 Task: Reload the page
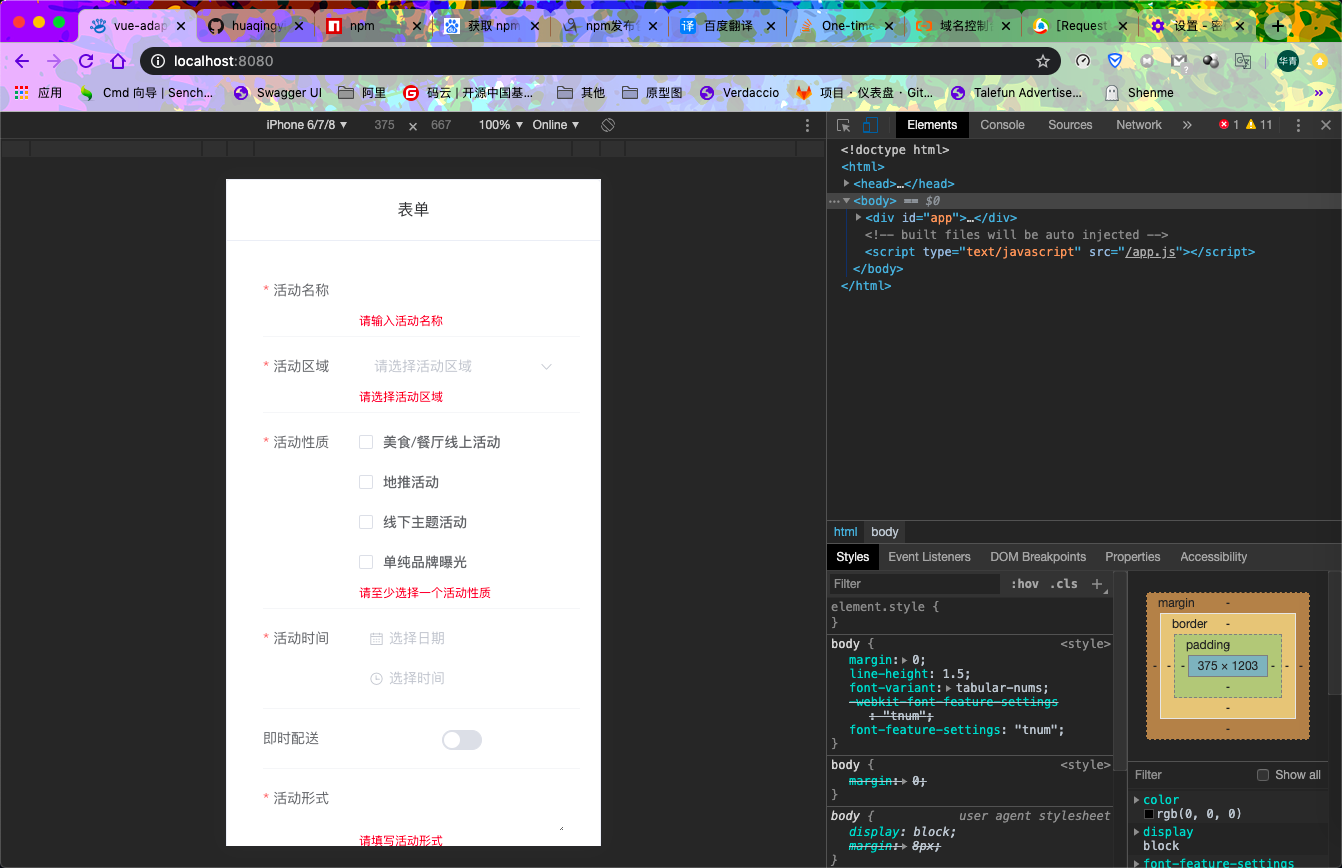[x=86, y=61]
